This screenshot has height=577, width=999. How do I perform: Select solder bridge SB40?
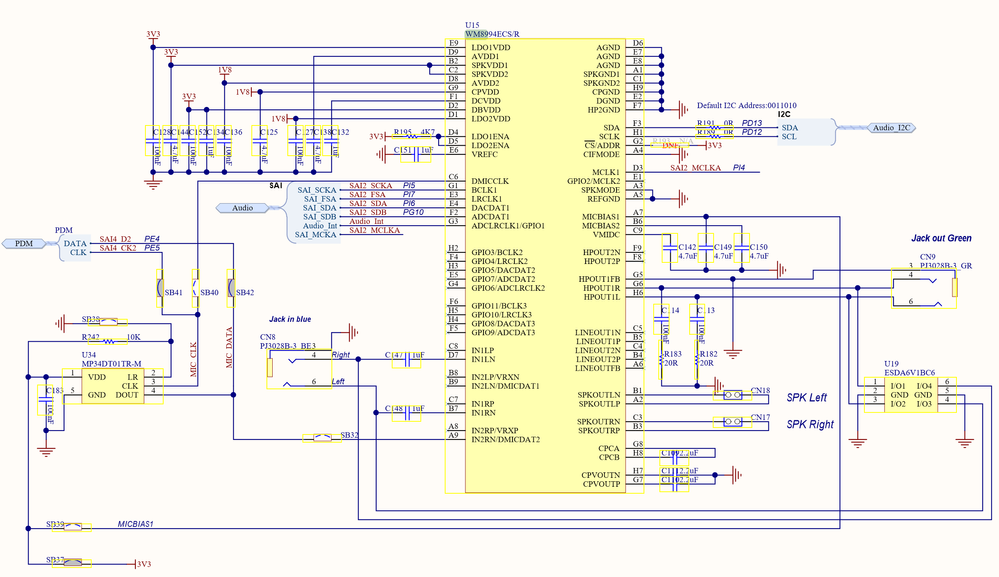[x=197, y=288]
